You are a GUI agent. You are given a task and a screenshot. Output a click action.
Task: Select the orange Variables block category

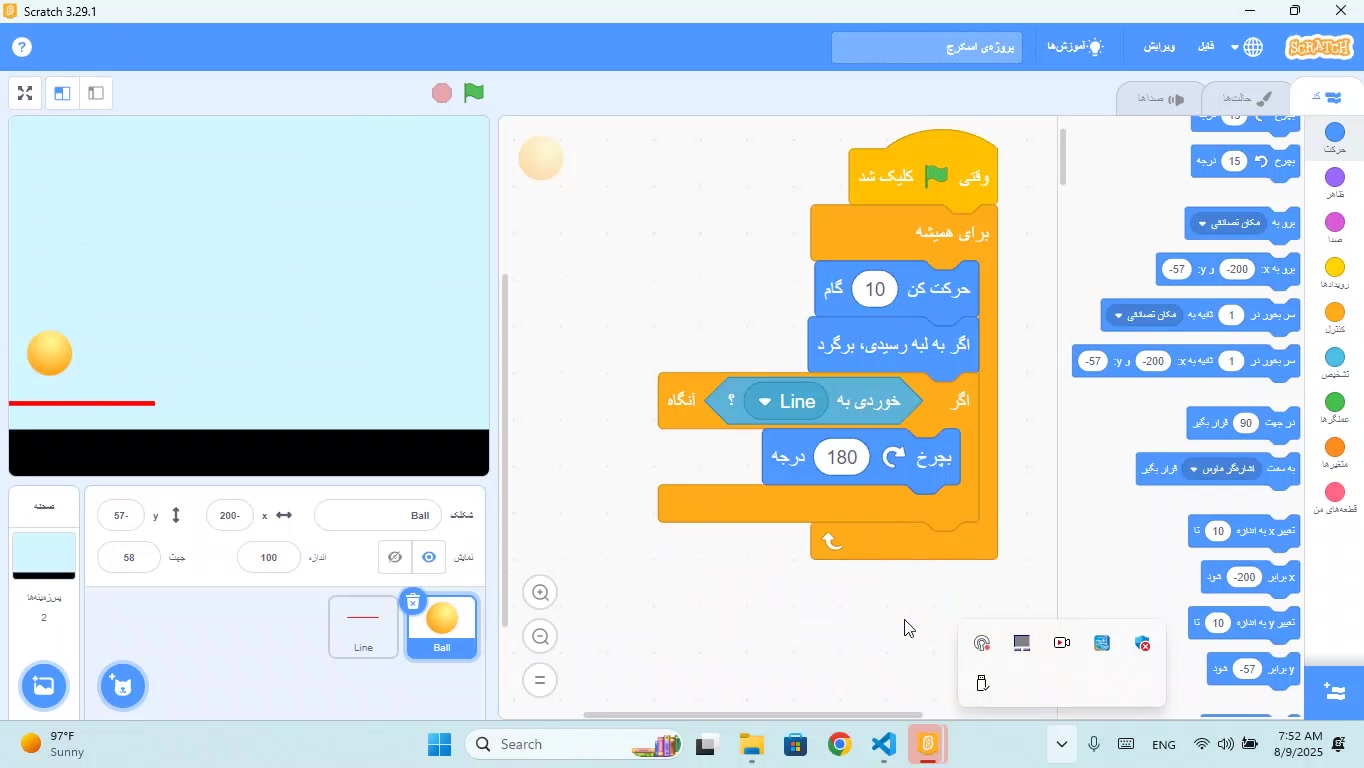pyautogui.click(x=1335, y=453)
